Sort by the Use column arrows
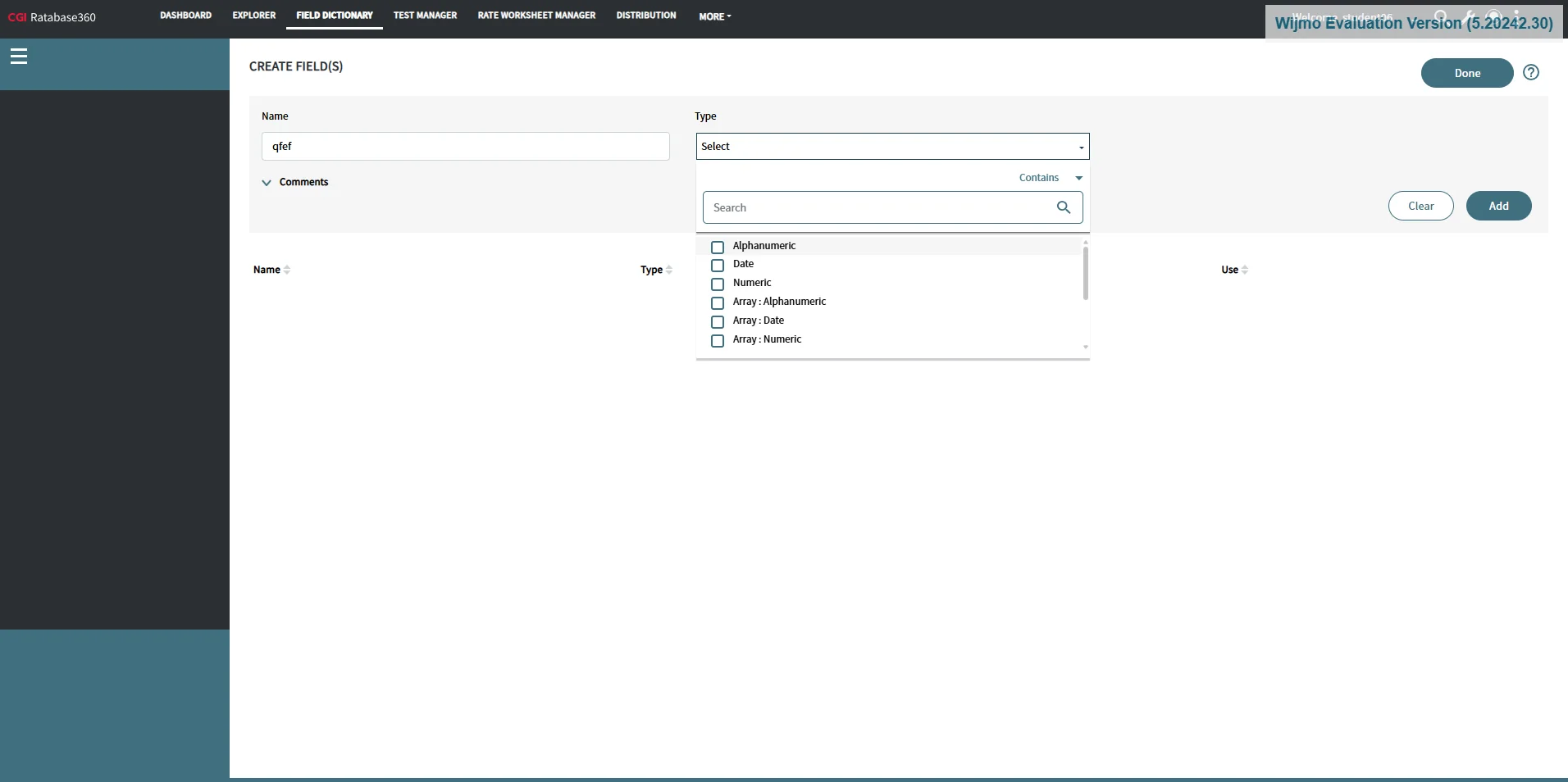The width and height of the screenshot is (1568, 782). tap(1246, 269)
